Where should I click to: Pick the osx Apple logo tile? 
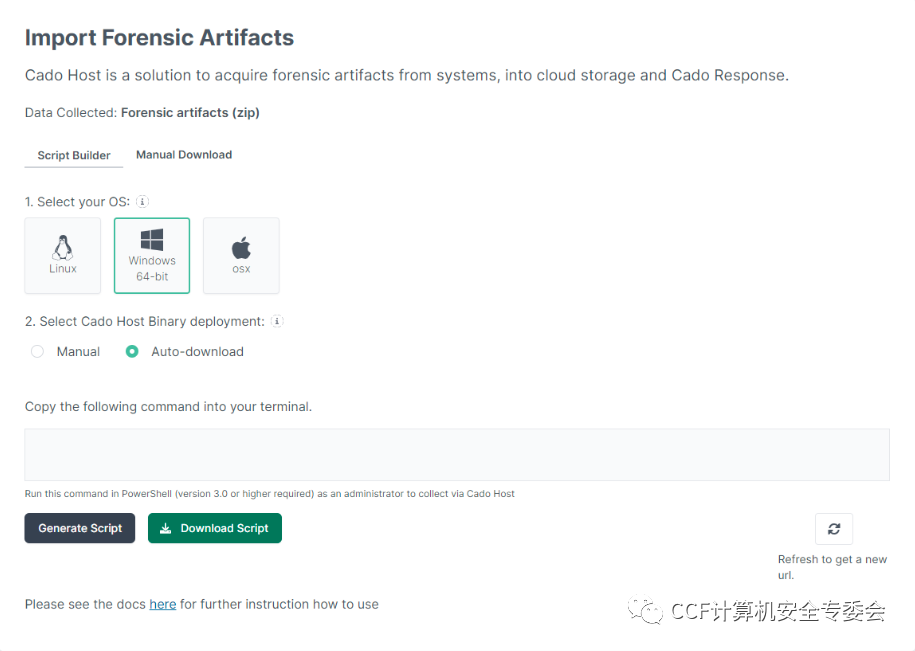[x=241, y=255]
